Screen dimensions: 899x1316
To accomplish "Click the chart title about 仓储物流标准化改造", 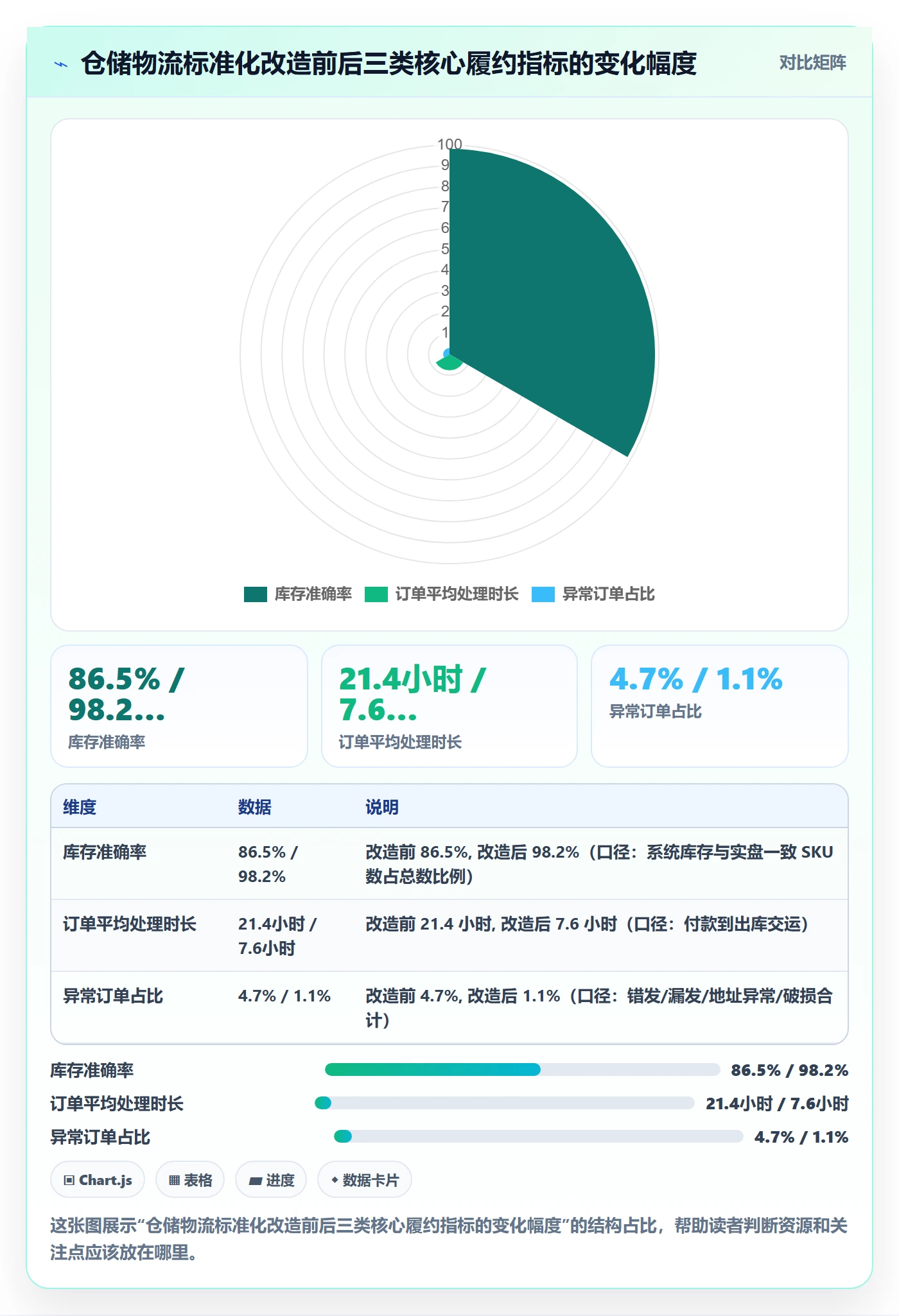I will click(x=388, y=64).
